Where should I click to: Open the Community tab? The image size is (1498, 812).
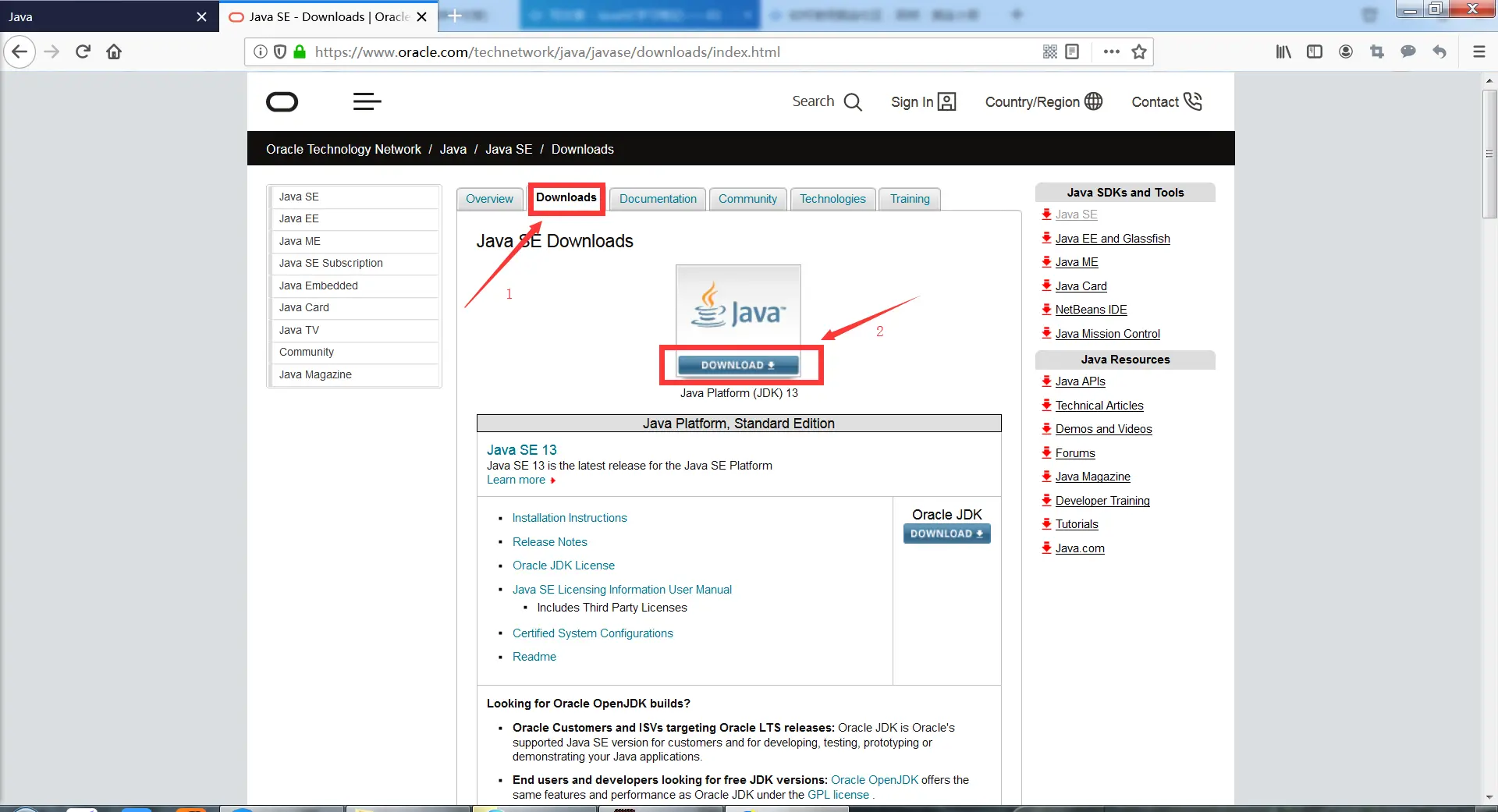point(747,199)
